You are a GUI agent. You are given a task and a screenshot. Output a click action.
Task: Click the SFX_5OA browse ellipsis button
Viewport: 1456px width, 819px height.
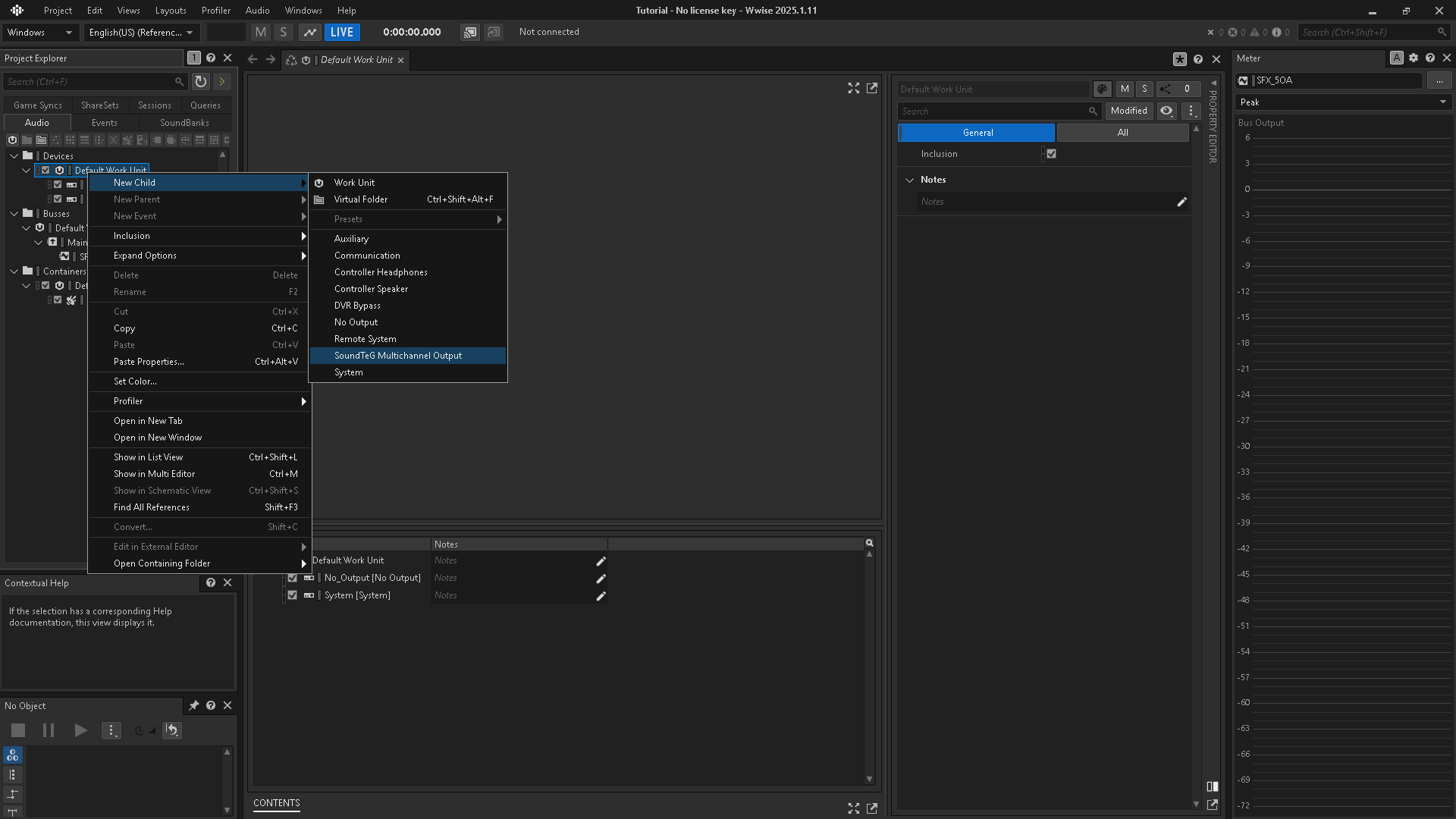click(x=1439, y=80)
